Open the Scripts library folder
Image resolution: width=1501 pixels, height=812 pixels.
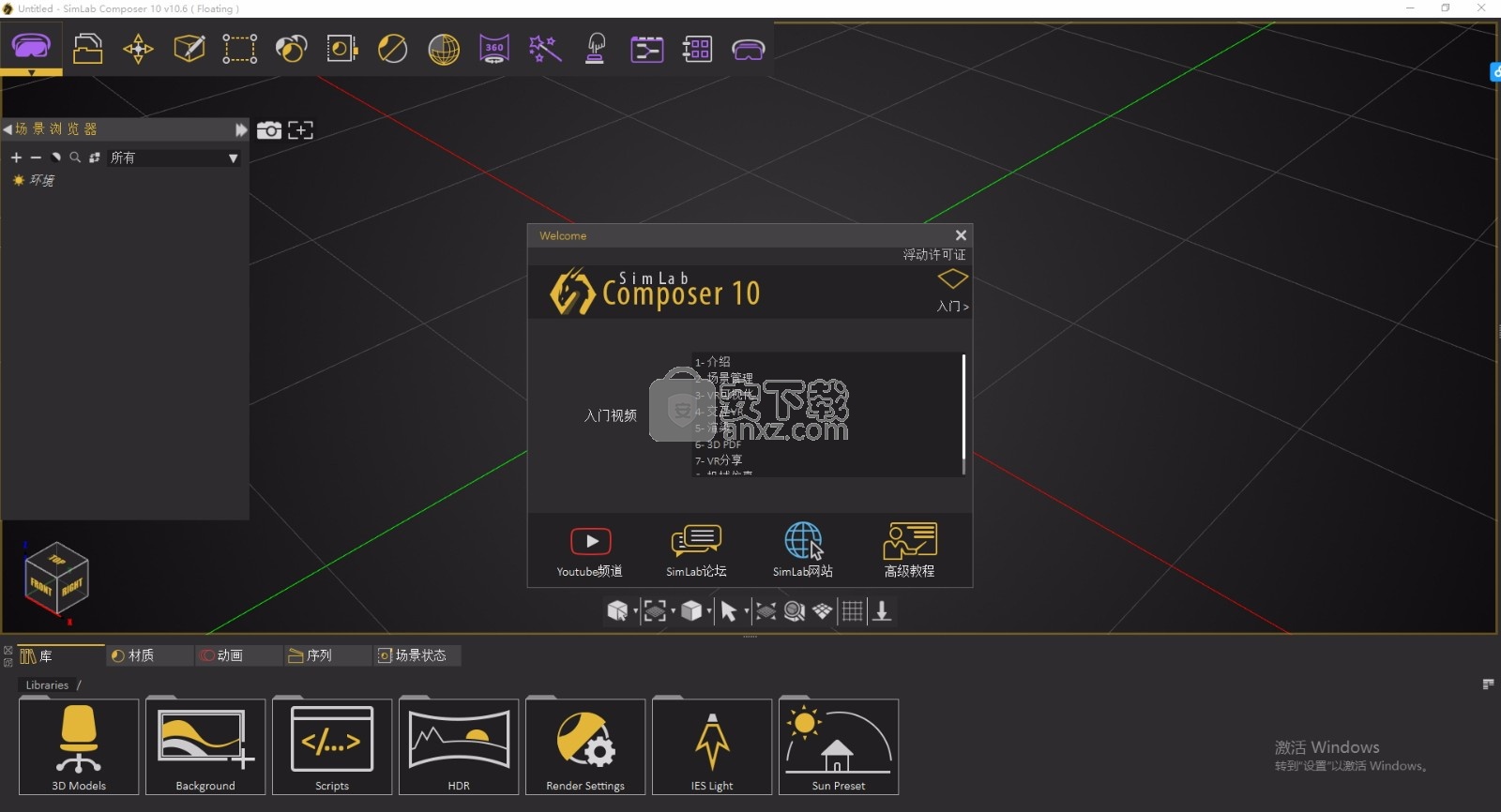pos(332,746)
